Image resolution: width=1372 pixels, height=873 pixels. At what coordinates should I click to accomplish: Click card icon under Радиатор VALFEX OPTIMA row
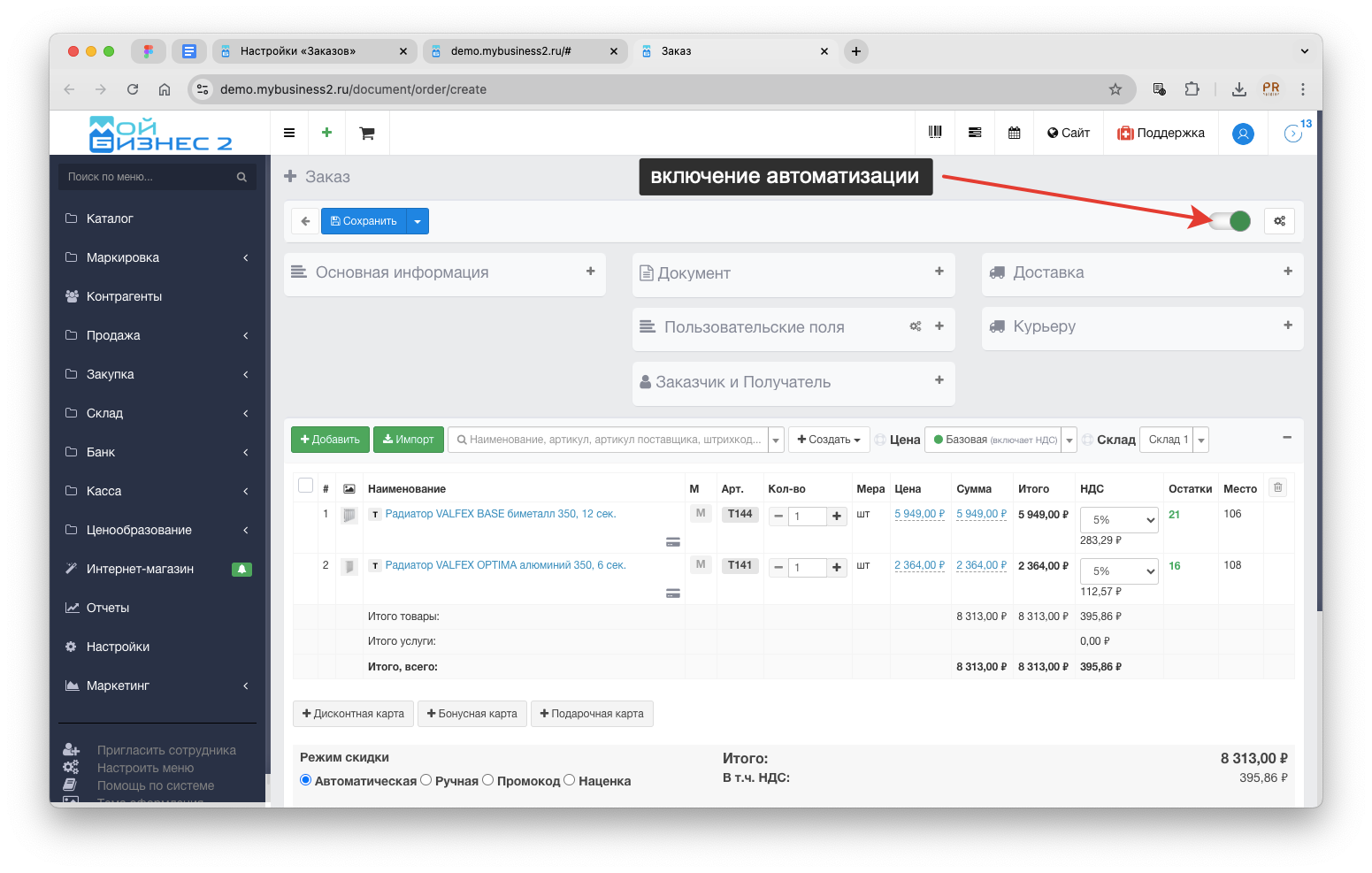673,593
